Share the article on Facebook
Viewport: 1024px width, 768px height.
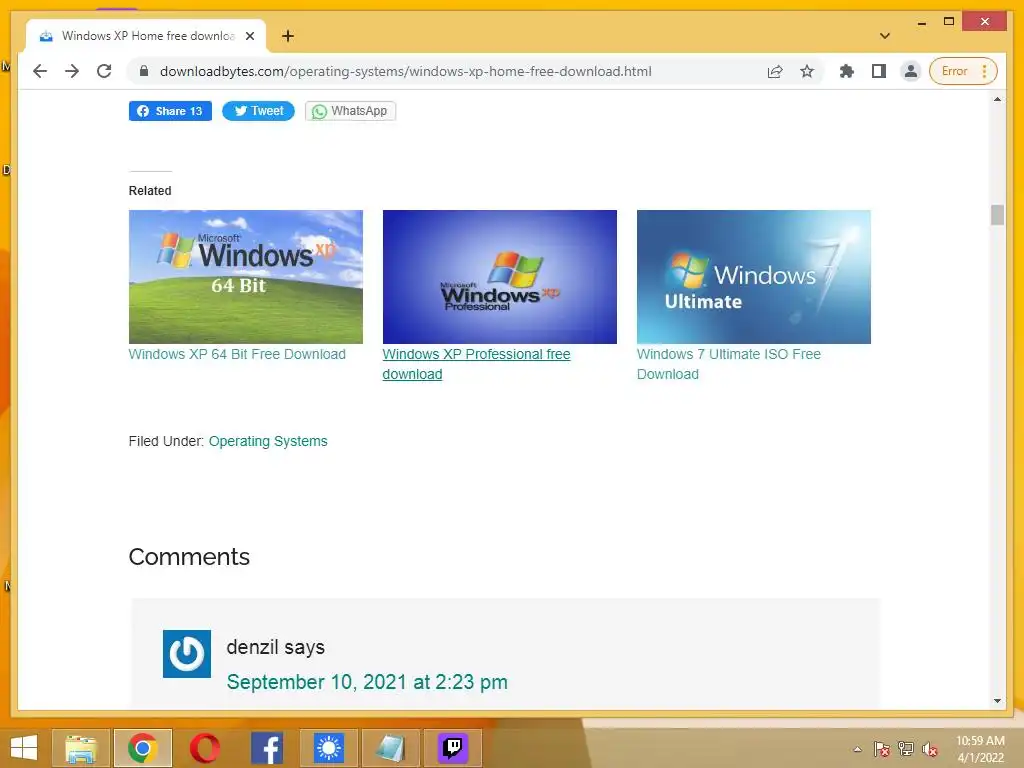click(x=170, y=111)
